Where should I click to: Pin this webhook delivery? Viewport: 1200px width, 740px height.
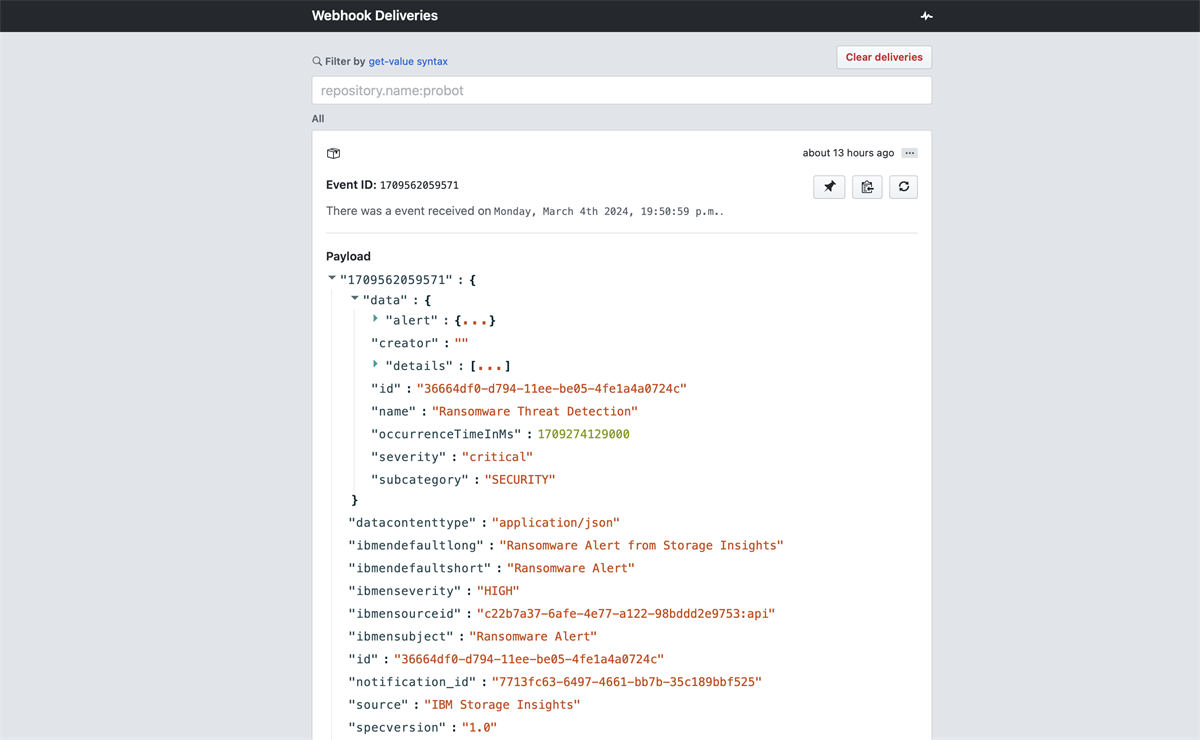pos(829,187)
